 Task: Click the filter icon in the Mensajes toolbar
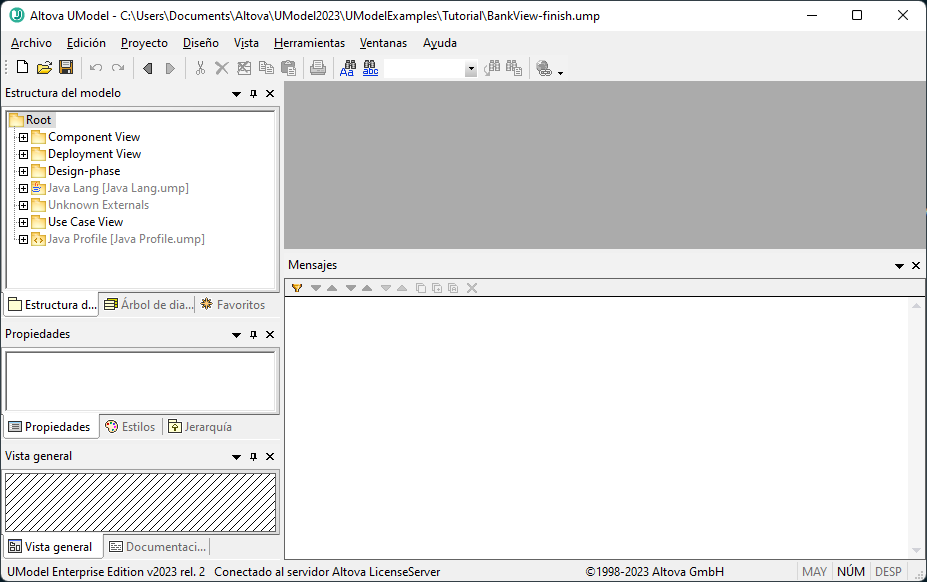[296, 288]
